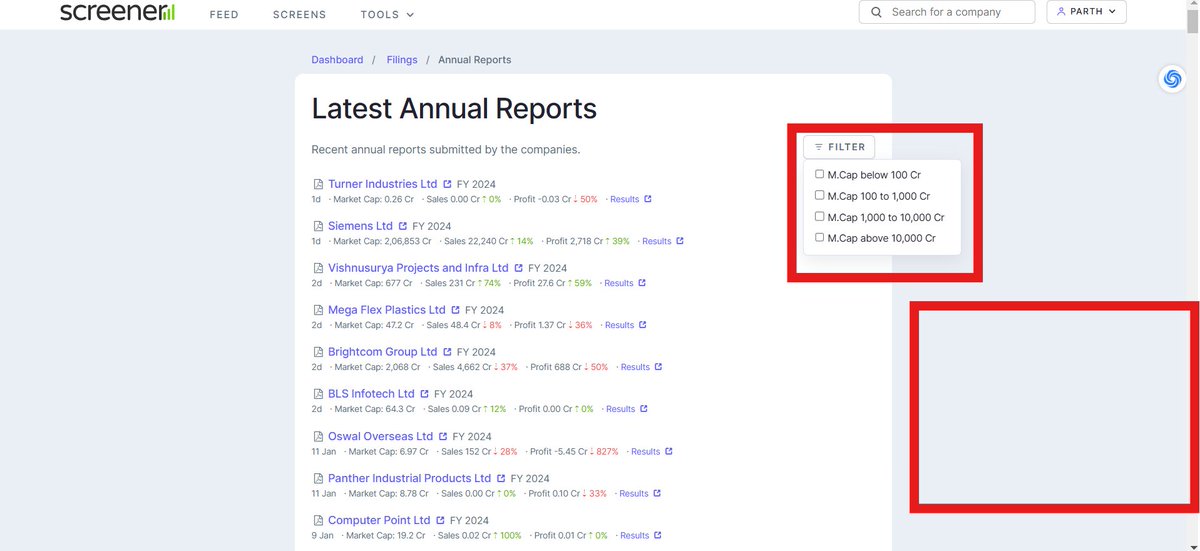The width and height of the screenshot is (1200, 551).
Task: Click the PDF icon beside Computer Point Ltd
Action: (x=318, y=521)
